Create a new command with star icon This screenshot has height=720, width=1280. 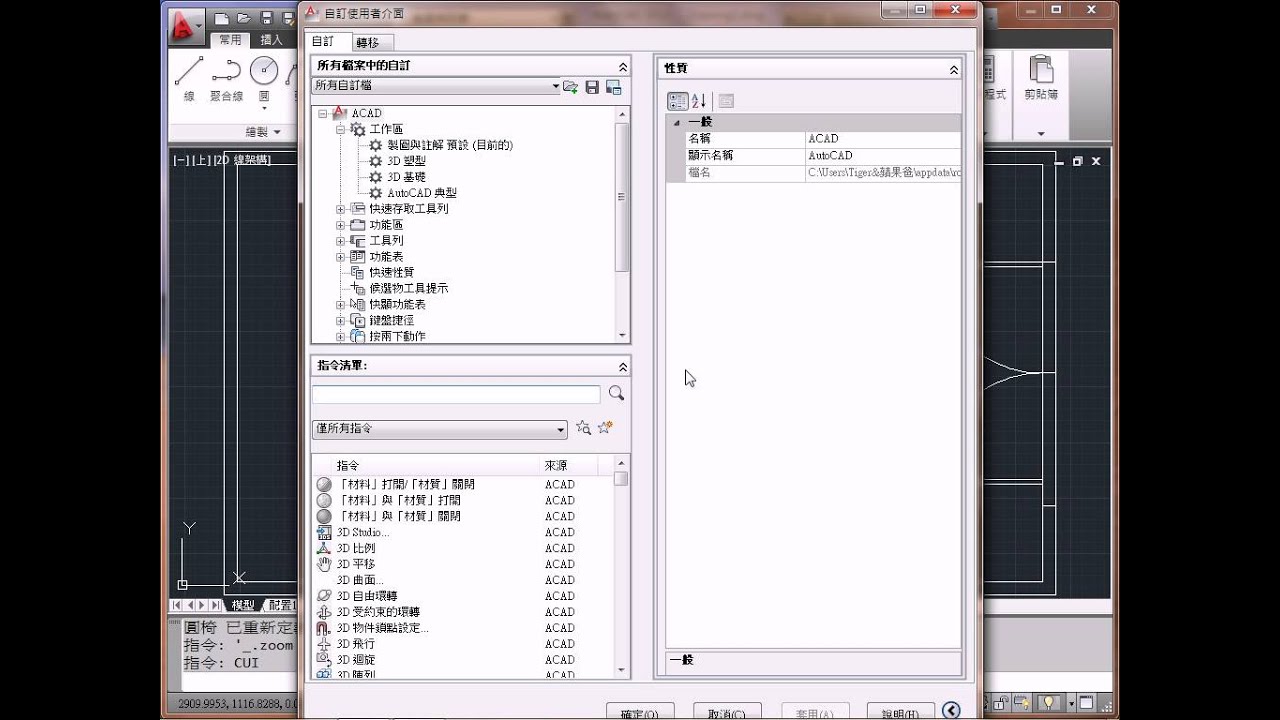point(605,428)
